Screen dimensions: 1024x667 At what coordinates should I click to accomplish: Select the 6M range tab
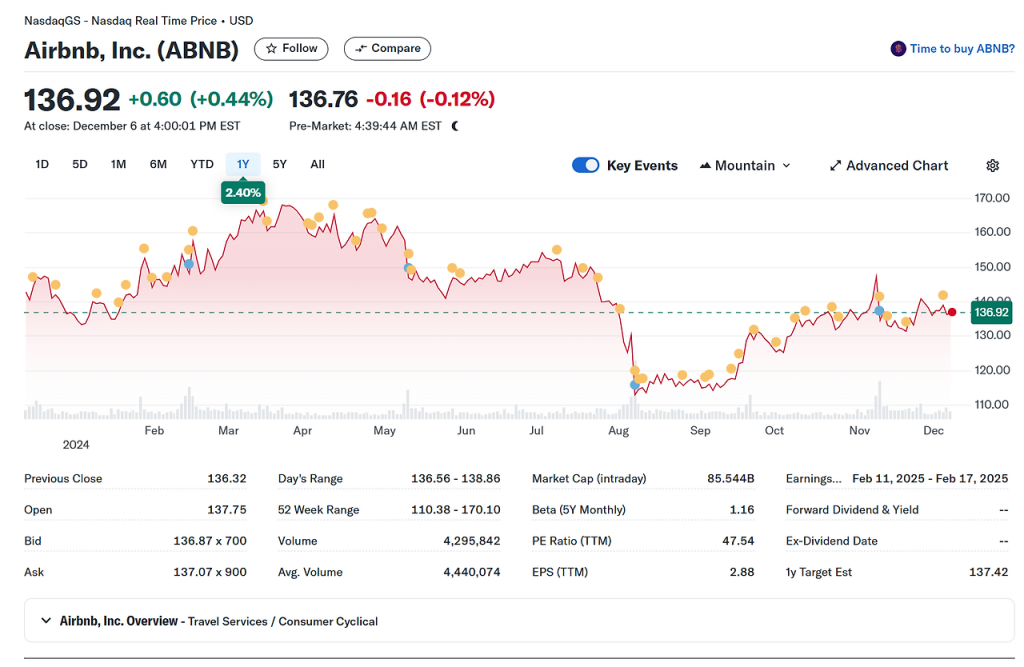(158, 165)
